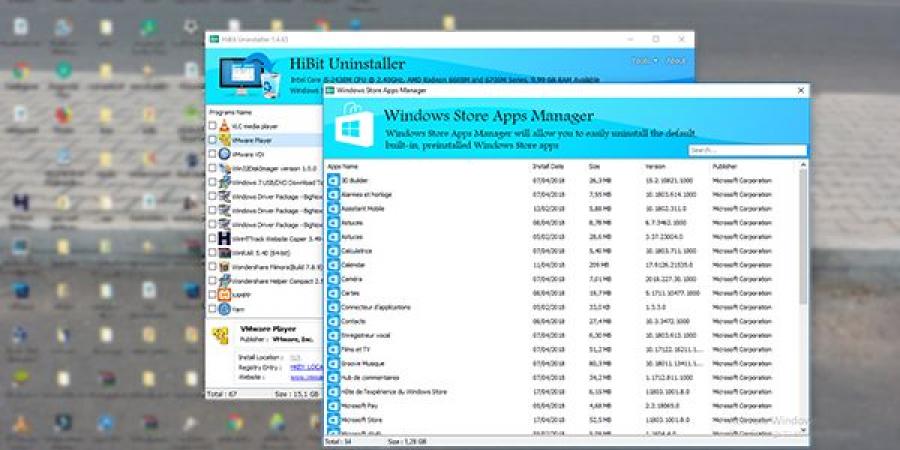Image resolution: width=900 pixels, height=450 pixels.
Task: Click the app icon beside Enregistreur vocal
Action: pyautogui.click(x=333, y=335)
